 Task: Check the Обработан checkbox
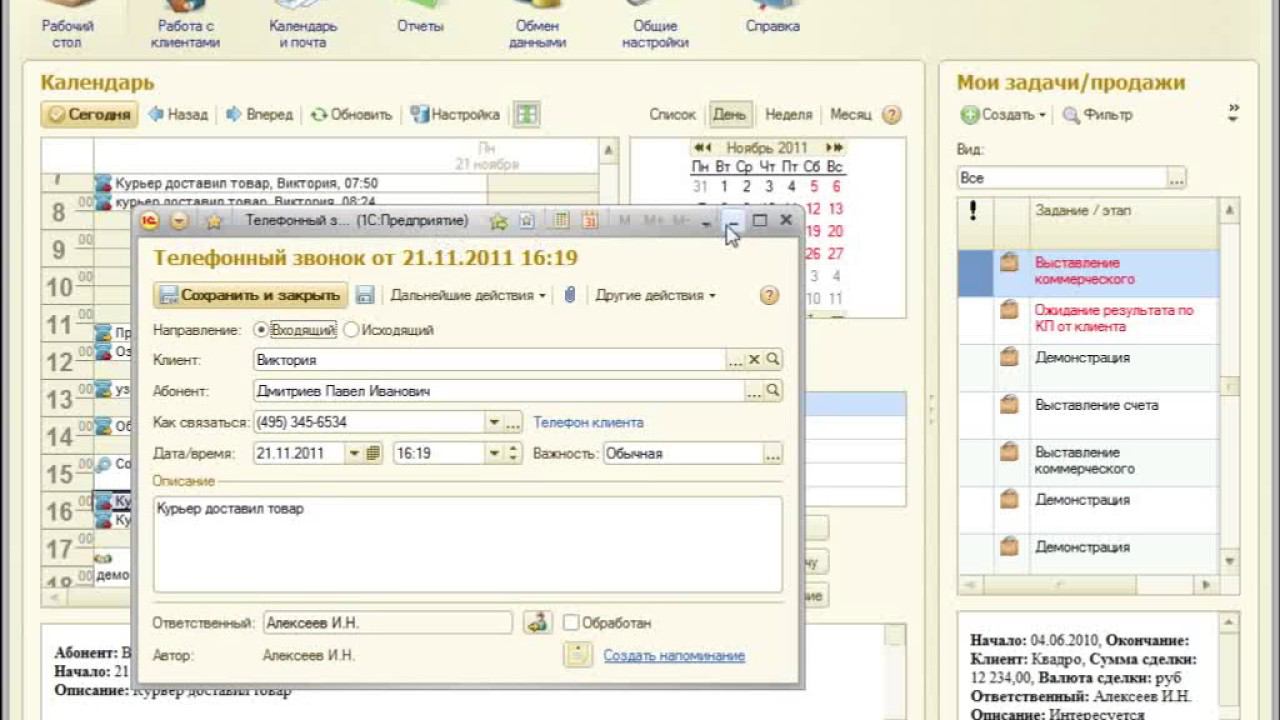tap(571, 622)
